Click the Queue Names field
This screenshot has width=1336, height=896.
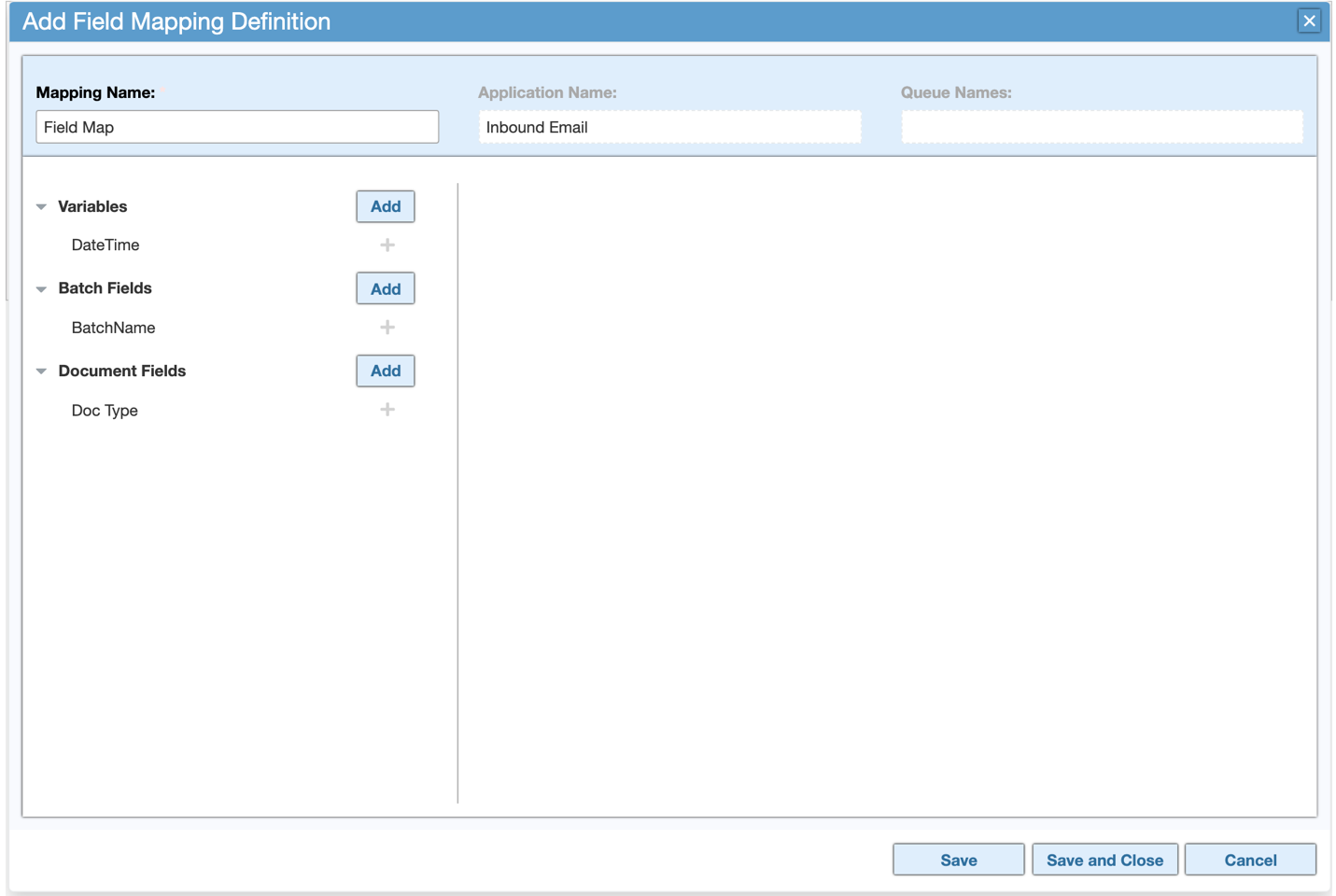click(x=1102, y=127)
